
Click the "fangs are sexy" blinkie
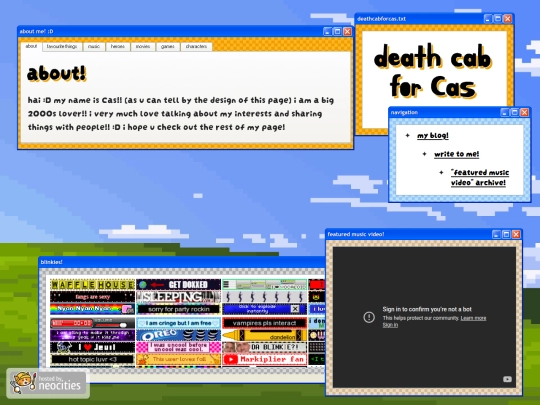tap(92, 297)
